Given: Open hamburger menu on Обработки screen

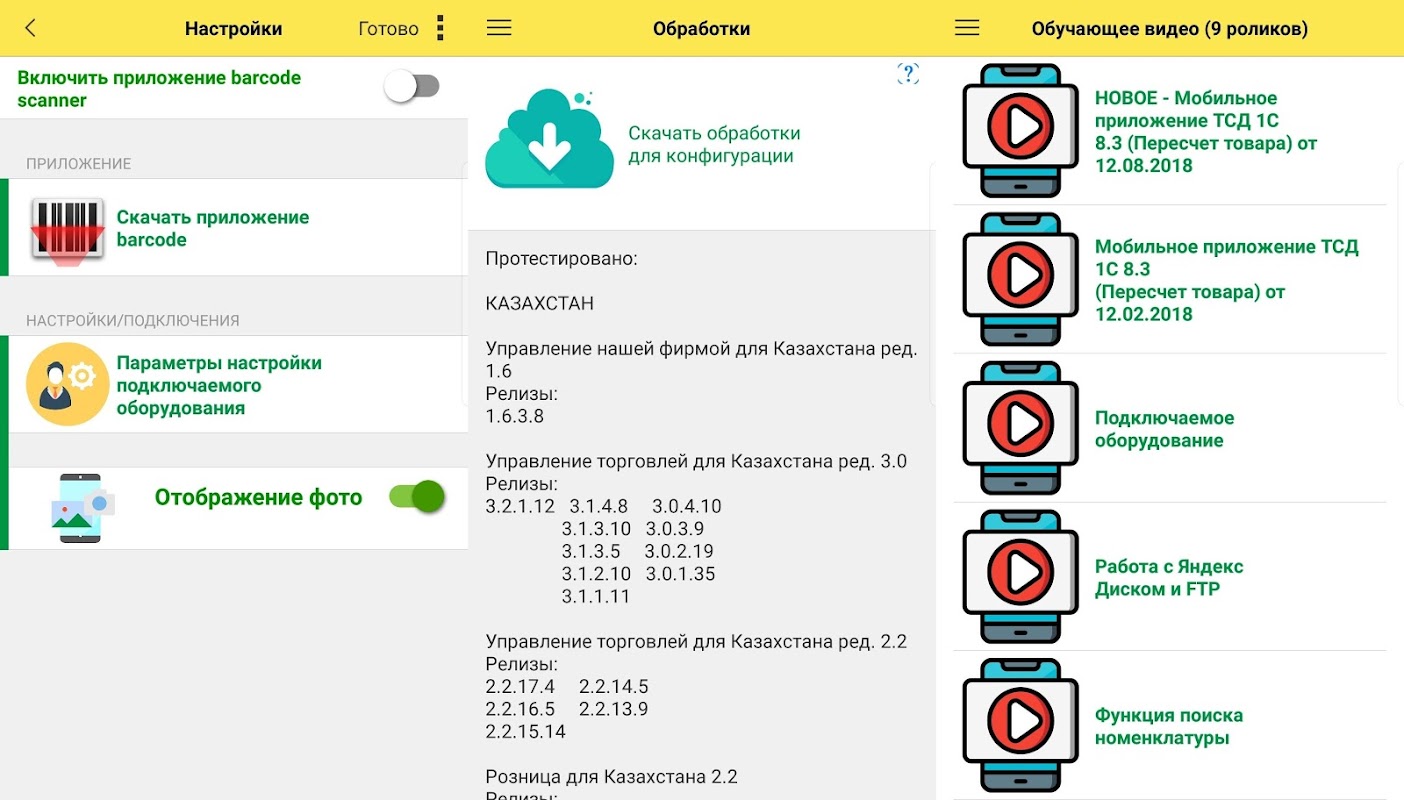Looking at the screenshot, I should coord(499,28).
